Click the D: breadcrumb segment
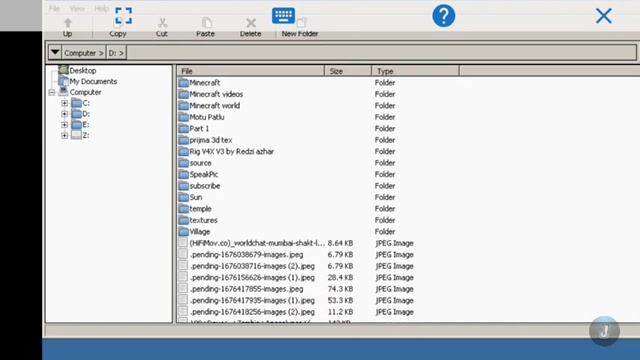This screenshot has width=640, height=360. [116, 53]
